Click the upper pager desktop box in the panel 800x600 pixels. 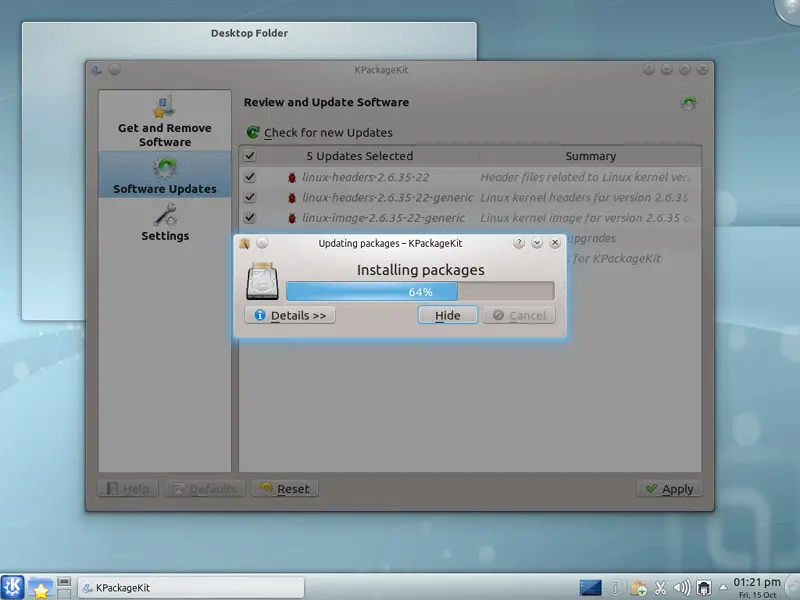(64, 582)
